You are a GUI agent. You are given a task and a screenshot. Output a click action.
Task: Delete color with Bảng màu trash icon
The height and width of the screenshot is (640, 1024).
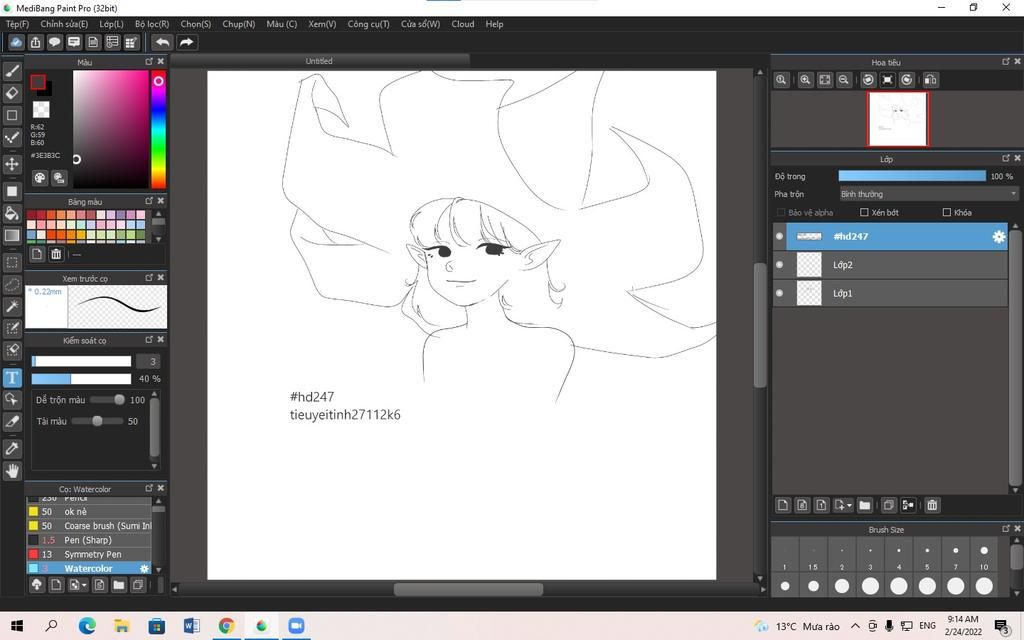(56, 254)
